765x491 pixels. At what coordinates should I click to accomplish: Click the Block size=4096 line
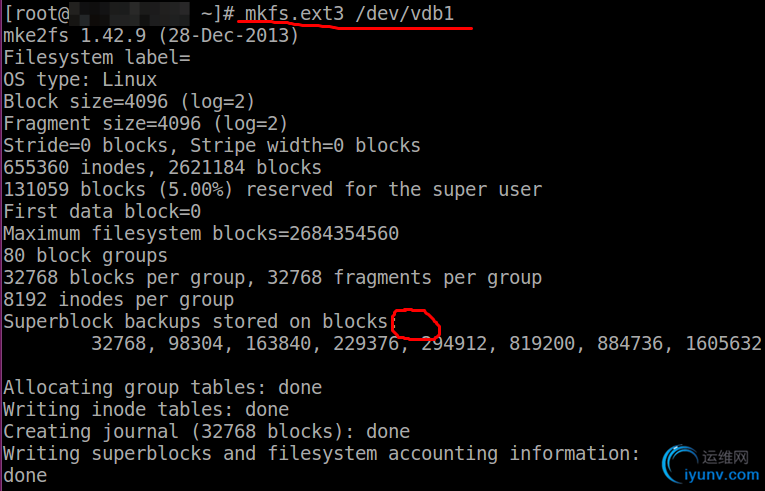tap(129, 102)
